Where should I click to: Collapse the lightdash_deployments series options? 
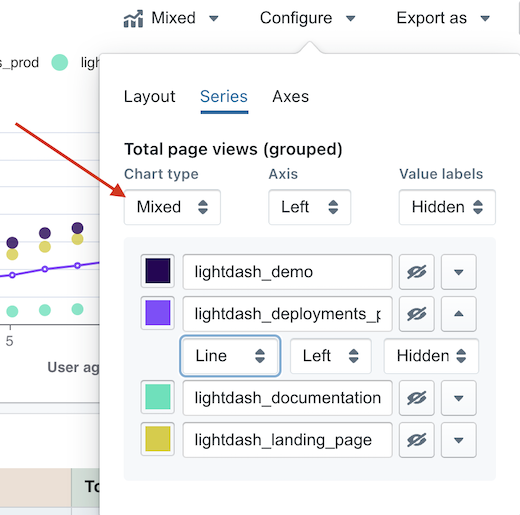coord(459,314)
